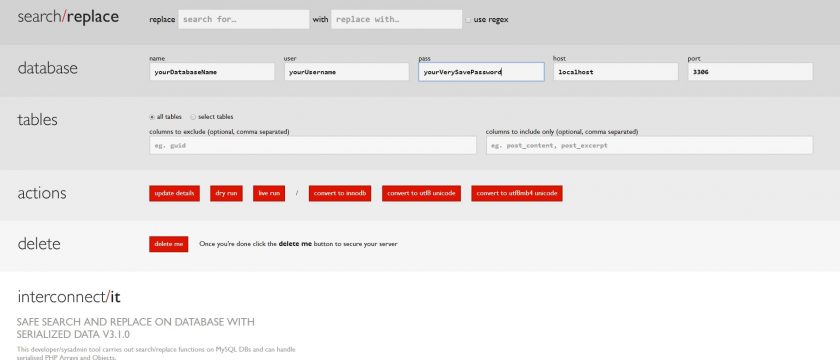Image resolution: width=840 pixels, height=360 pixels.
Task: Select the database user field
Action: (x=346, y=72)
